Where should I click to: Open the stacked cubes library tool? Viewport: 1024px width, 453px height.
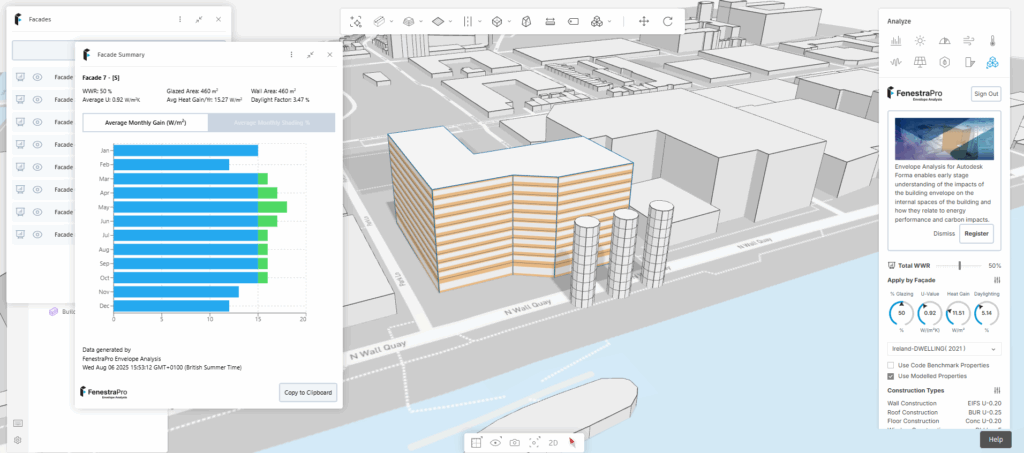[x=597, y=22]
